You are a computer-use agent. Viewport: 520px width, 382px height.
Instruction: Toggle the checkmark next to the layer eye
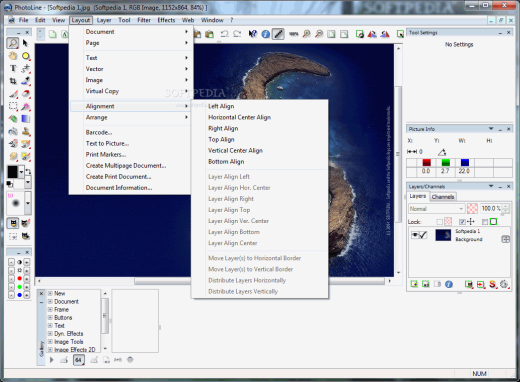tap(423, 235)
